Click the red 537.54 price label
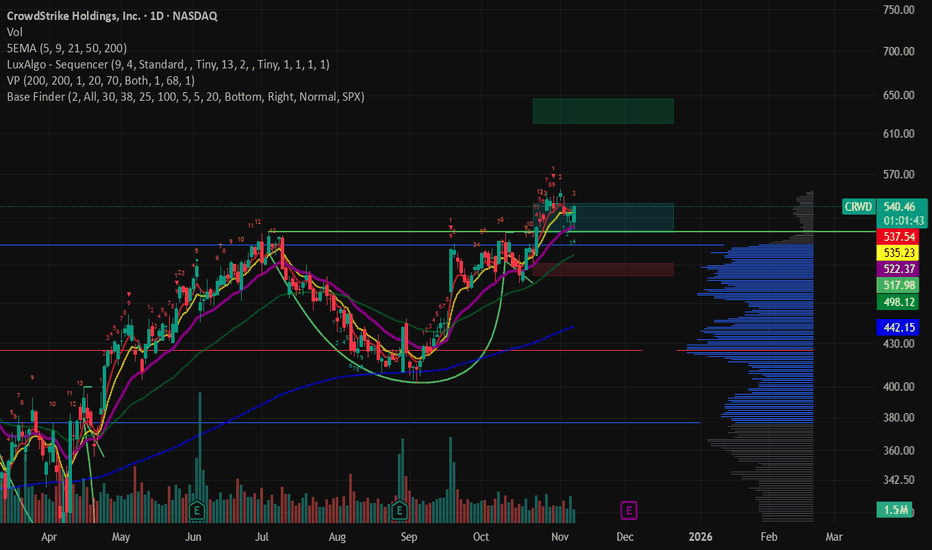Viewport: 932px width, 550px height. click(896, 237)
